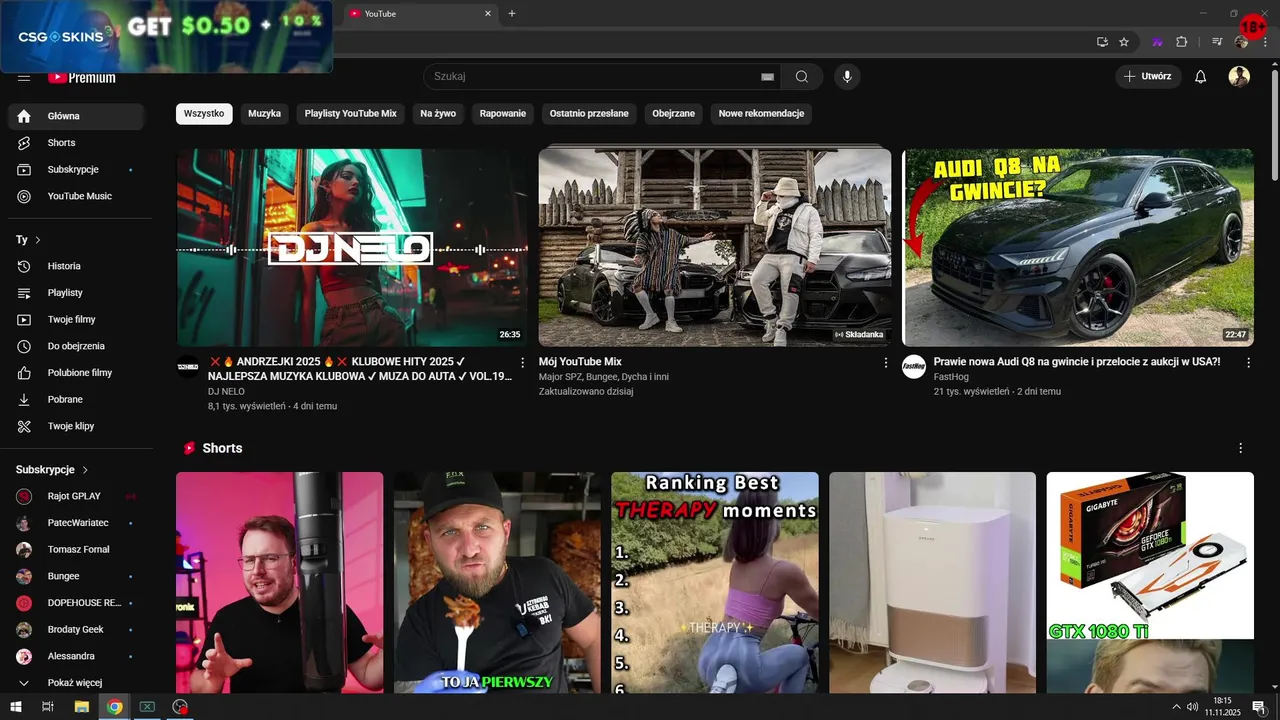The width and height of the screenshot is (1280, 720).
Task: Bookmark this page with the star icon
Action: 1124,42
